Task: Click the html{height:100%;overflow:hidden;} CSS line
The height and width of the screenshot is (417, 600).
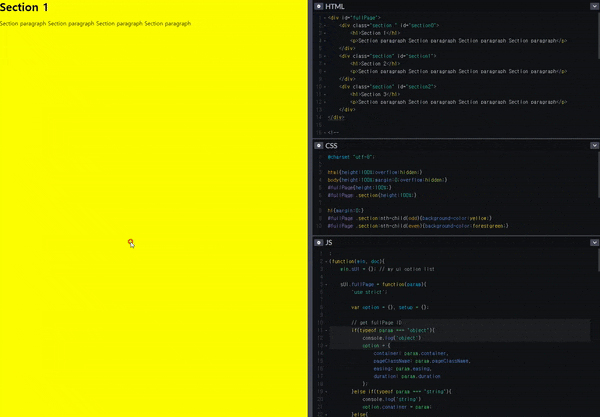Action: (375, 172)
